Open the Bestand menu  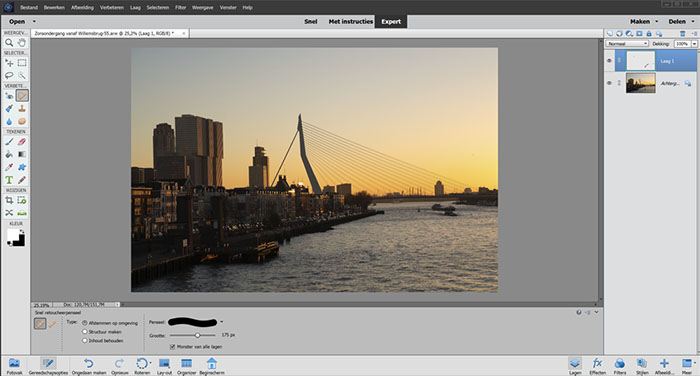(x=29, y=8)
